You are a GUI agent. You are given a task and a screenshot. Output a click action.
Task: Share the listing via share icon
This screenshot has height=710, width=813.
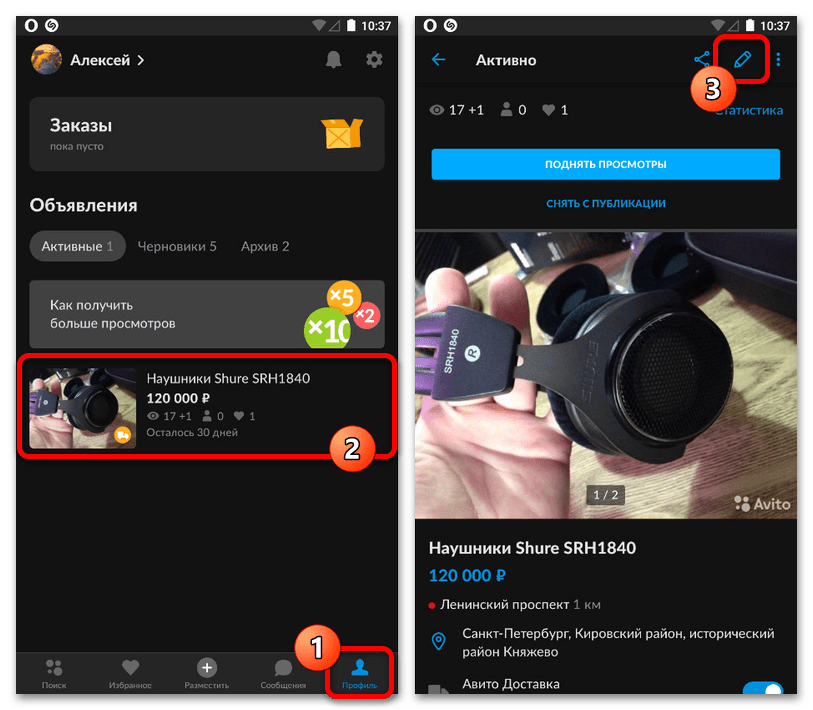pos(702,59)
